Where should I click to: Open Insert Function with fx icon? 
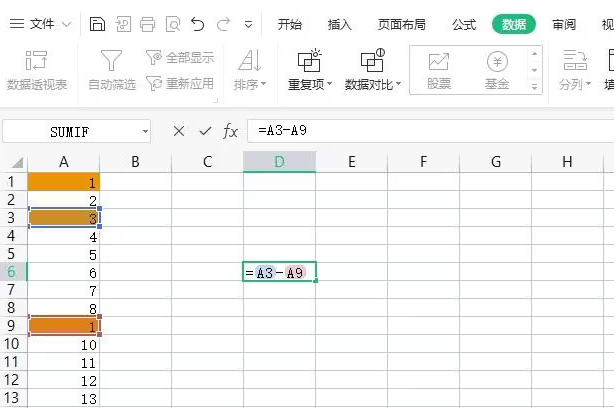point(230,131)
